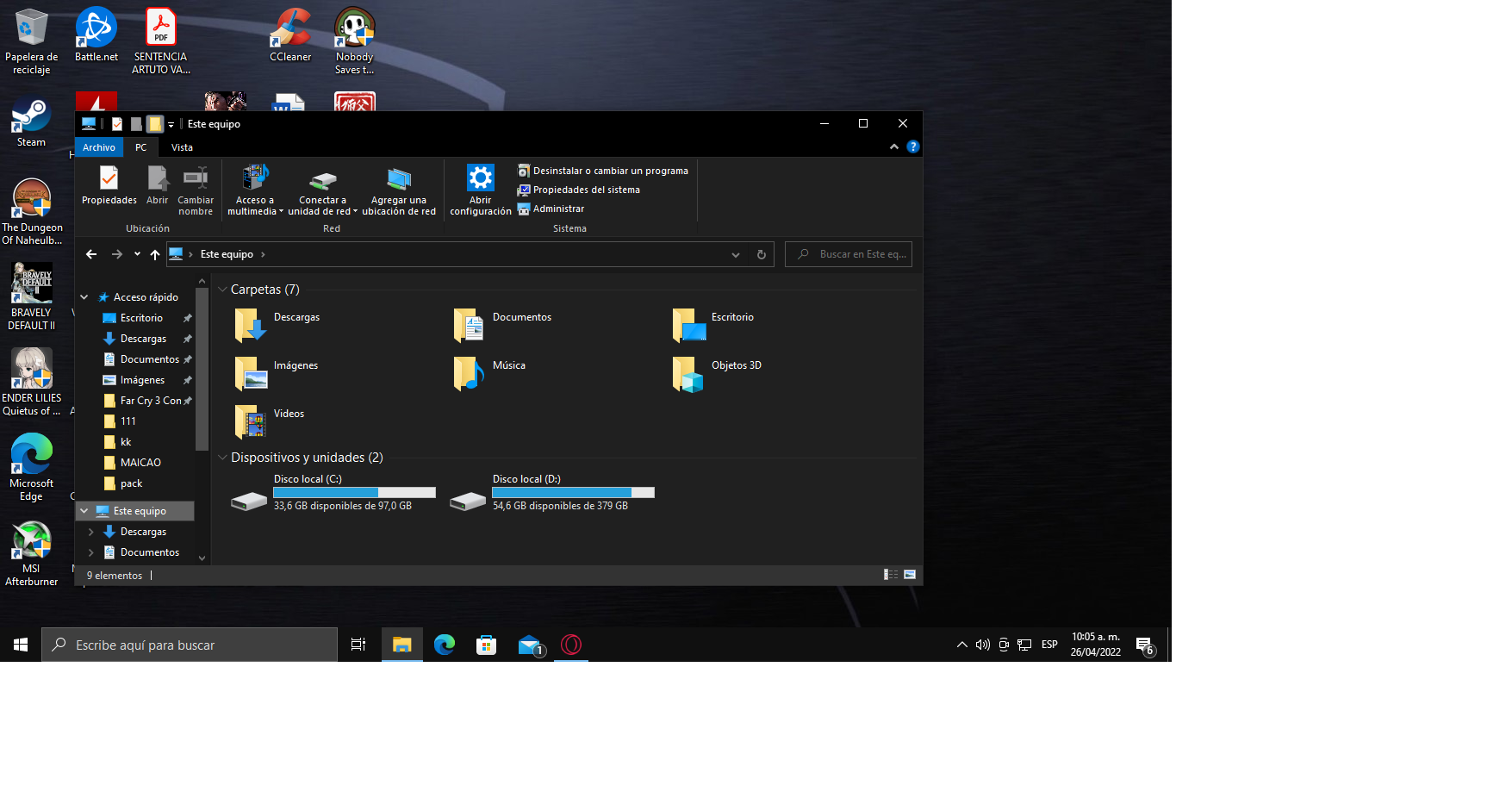Screen dimensions: 1512x804
Task: Click the Buscar en Este equipo search box
Action: click(849, 254)
